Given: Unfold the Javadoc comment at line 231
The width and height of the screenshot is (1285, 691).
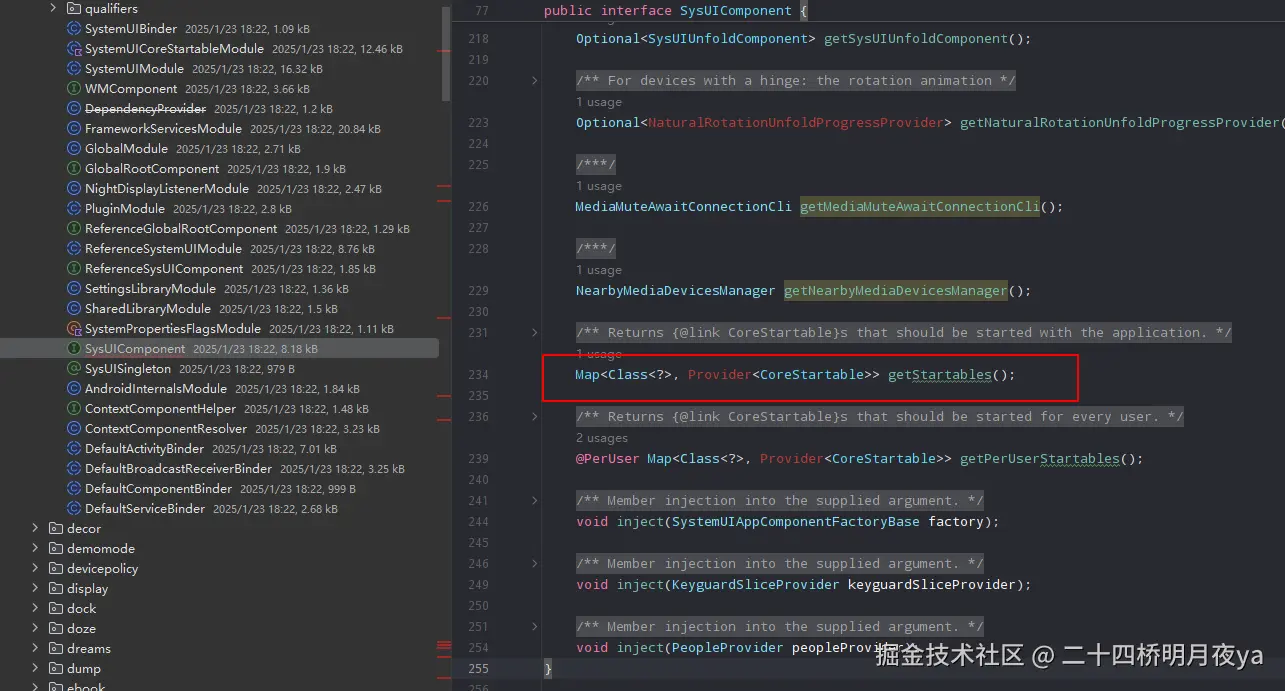Looking at the screenshot, I should 534,333.
